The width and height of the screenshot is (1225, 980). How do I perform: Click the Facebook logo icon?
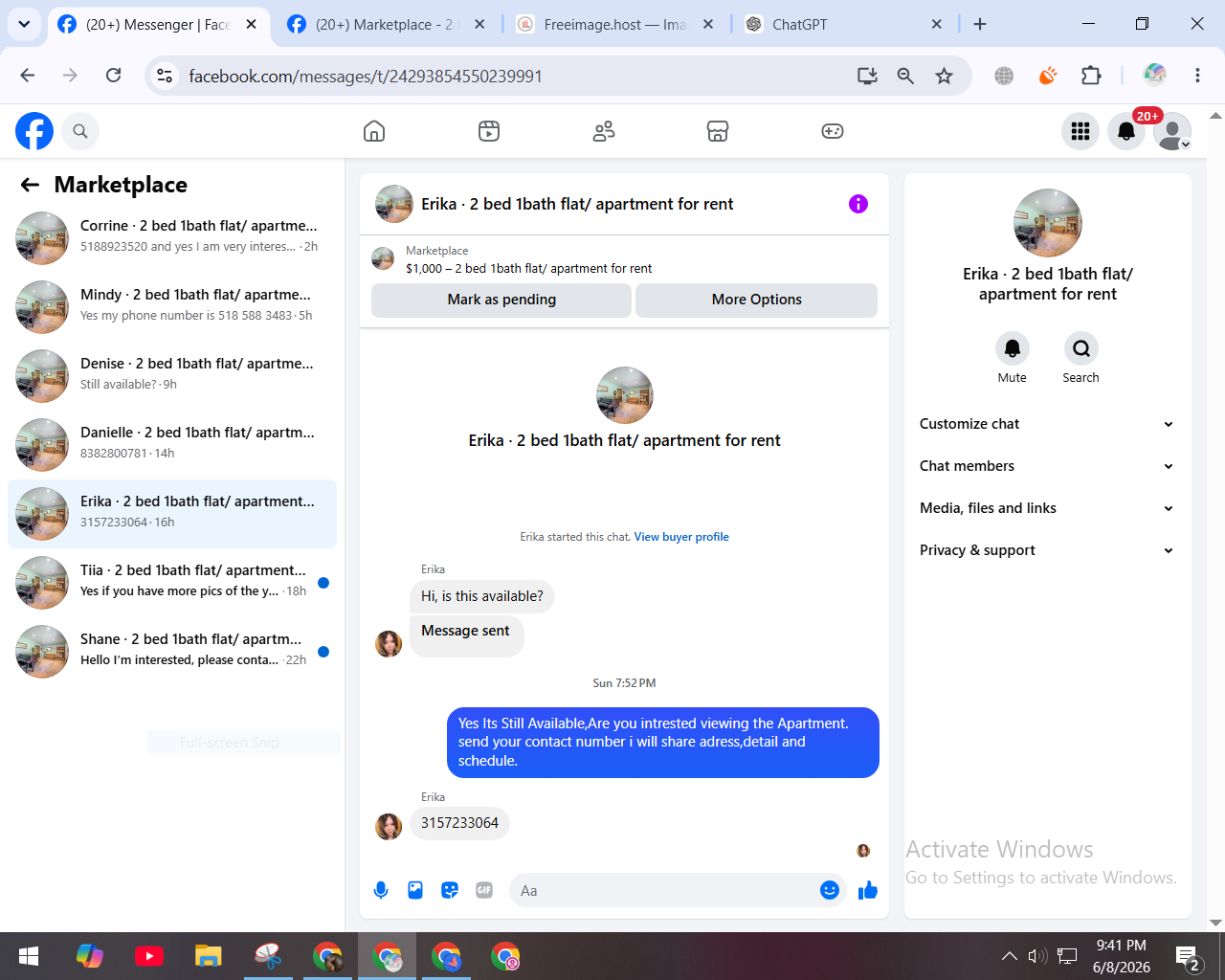[x=34, y=131]
